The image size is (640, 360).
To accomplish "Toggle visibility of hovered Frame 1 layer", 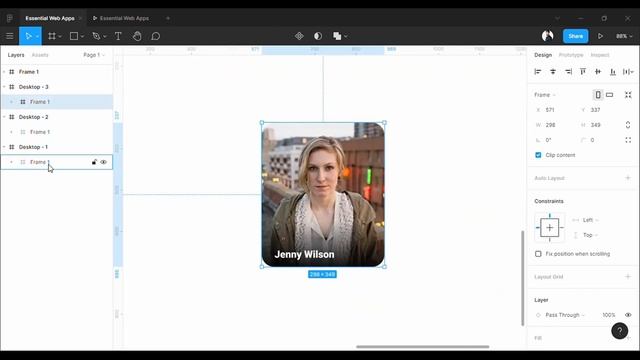I will point(104,162).
